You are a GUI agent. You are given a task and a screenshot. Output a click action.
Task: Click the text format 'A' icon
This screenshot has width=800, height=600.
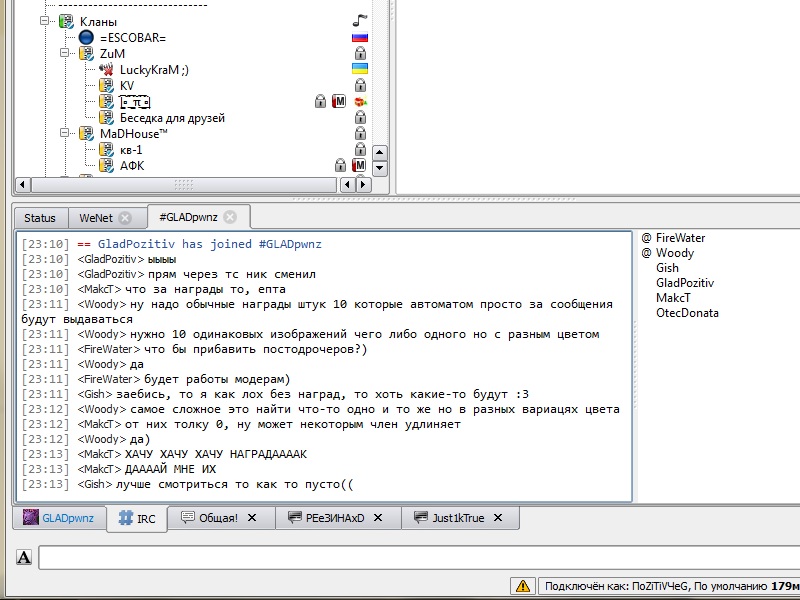point(24,557)
